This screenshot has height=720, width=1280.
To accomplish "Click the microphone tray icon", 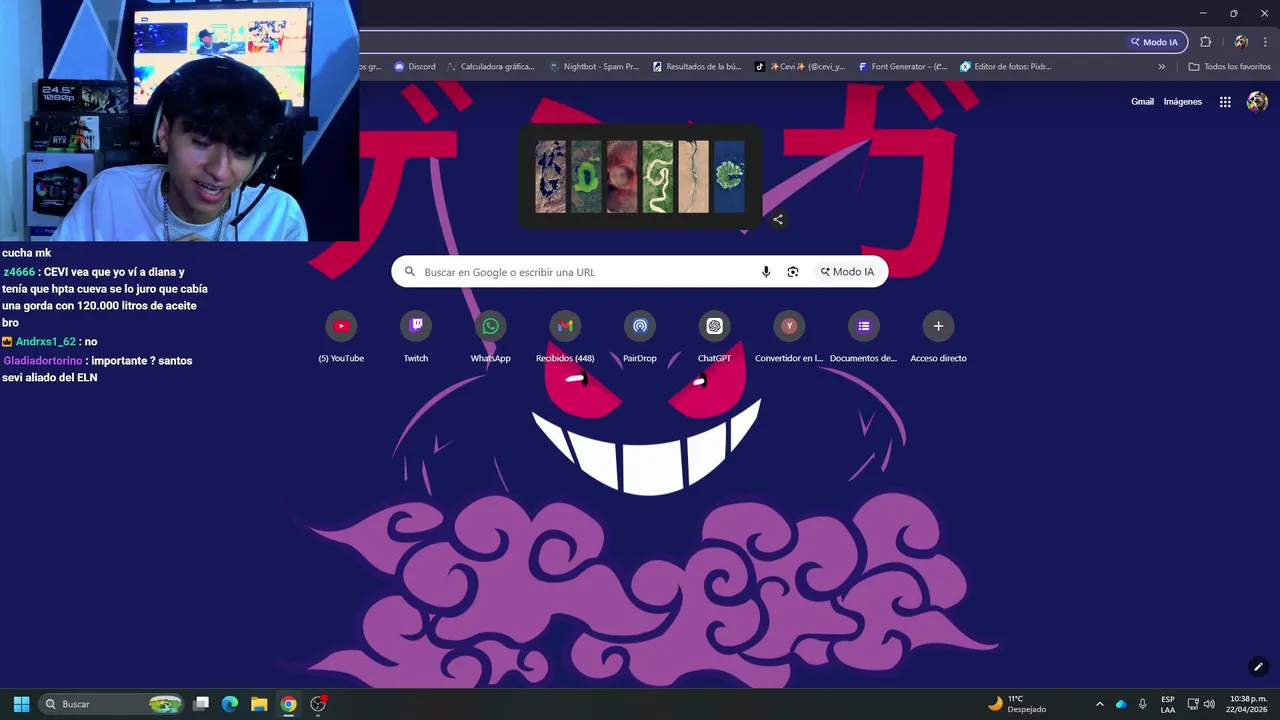I will pos(1143,704).
